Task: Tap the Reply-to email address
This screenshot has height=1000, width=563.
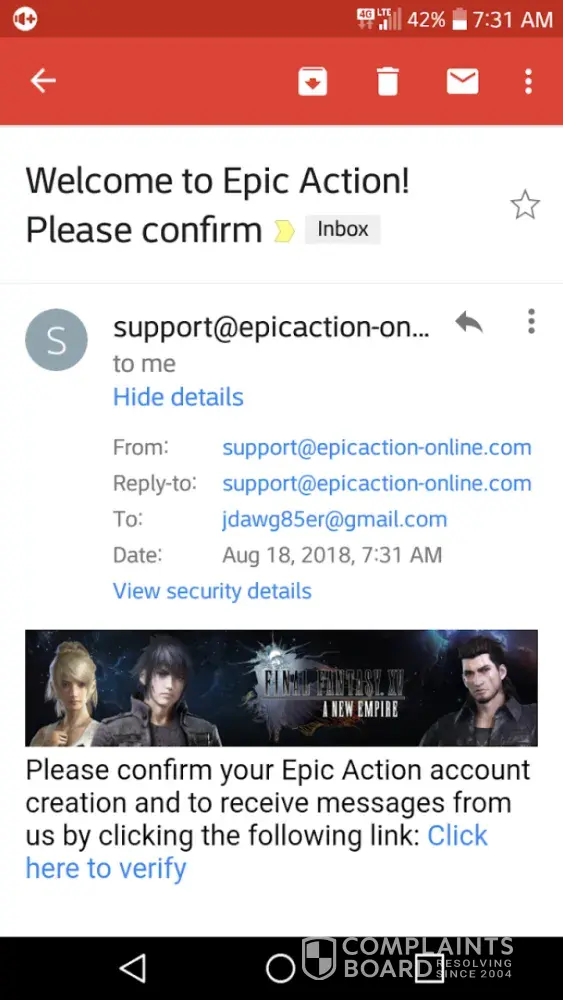Action: [x=377, y=483]
